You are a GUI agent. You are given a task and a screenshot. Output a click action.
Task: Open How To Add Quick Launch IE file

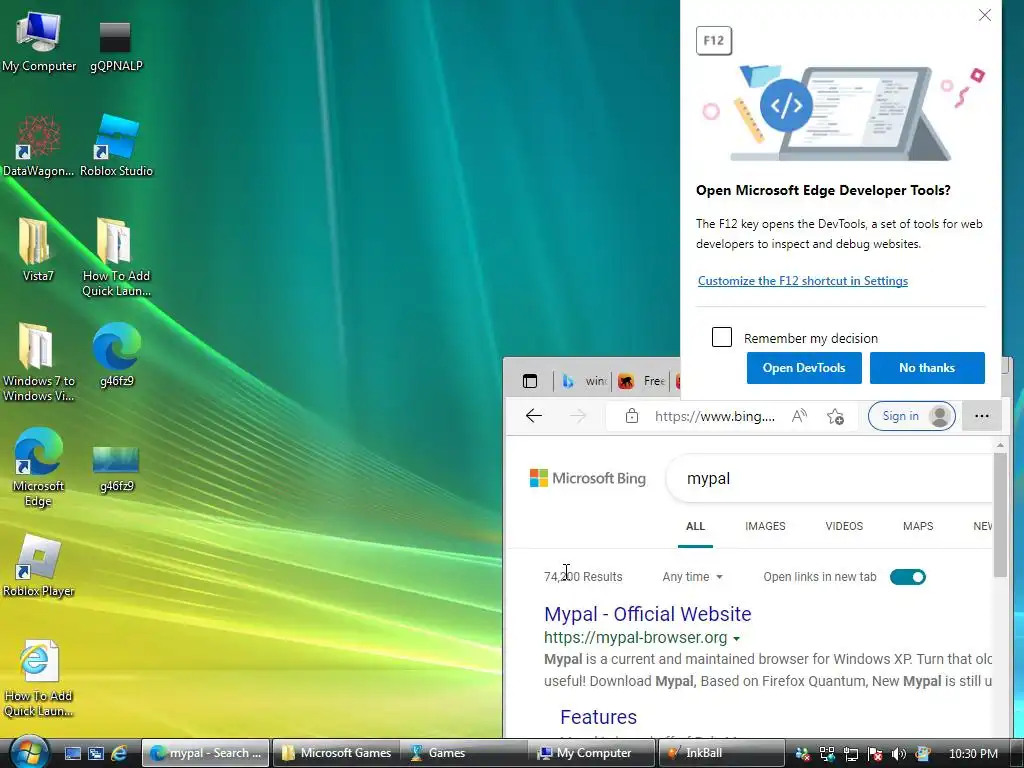[x=38, y=678]
